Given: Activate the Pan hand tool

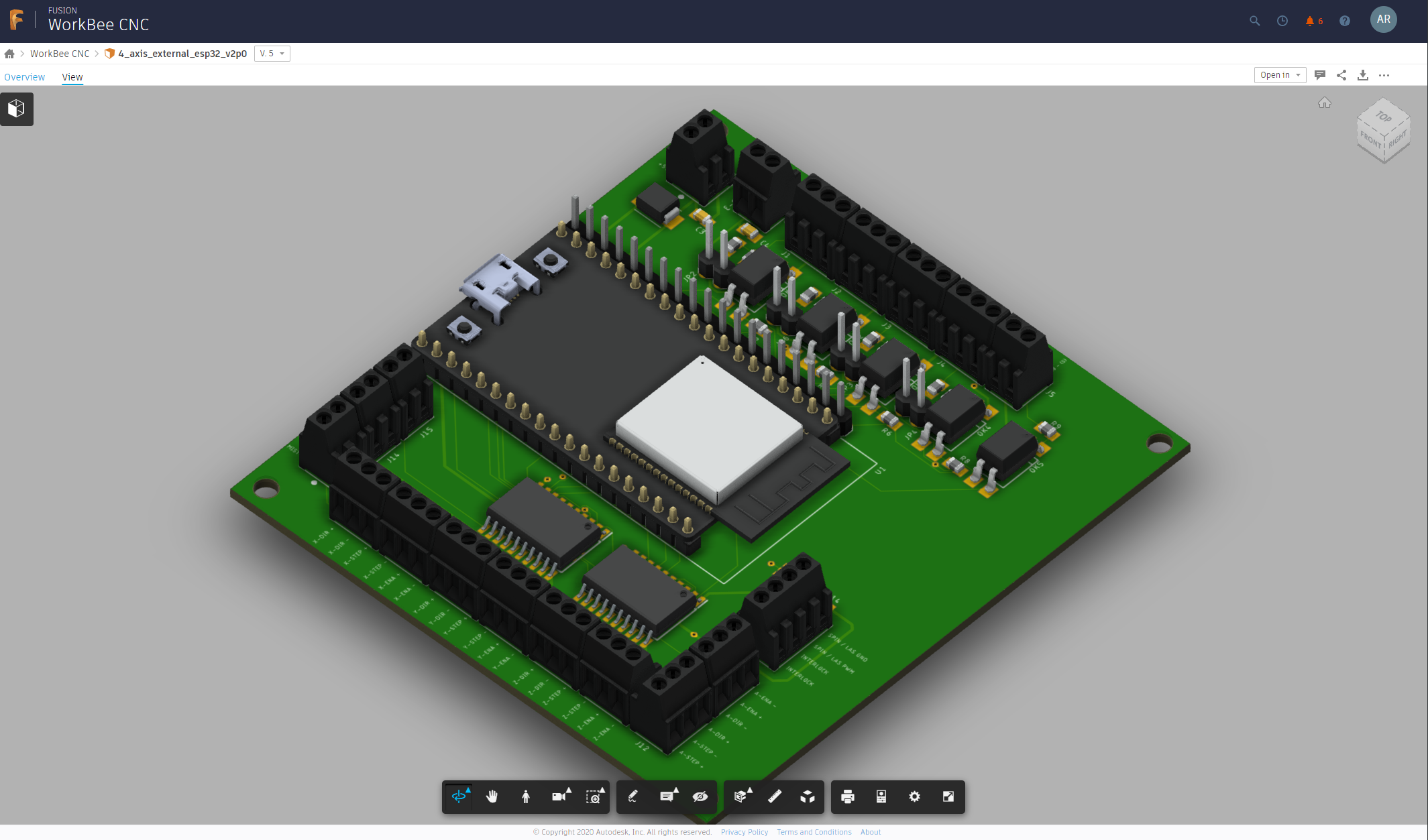Looking at the screenshot, I should click(492, 796).
